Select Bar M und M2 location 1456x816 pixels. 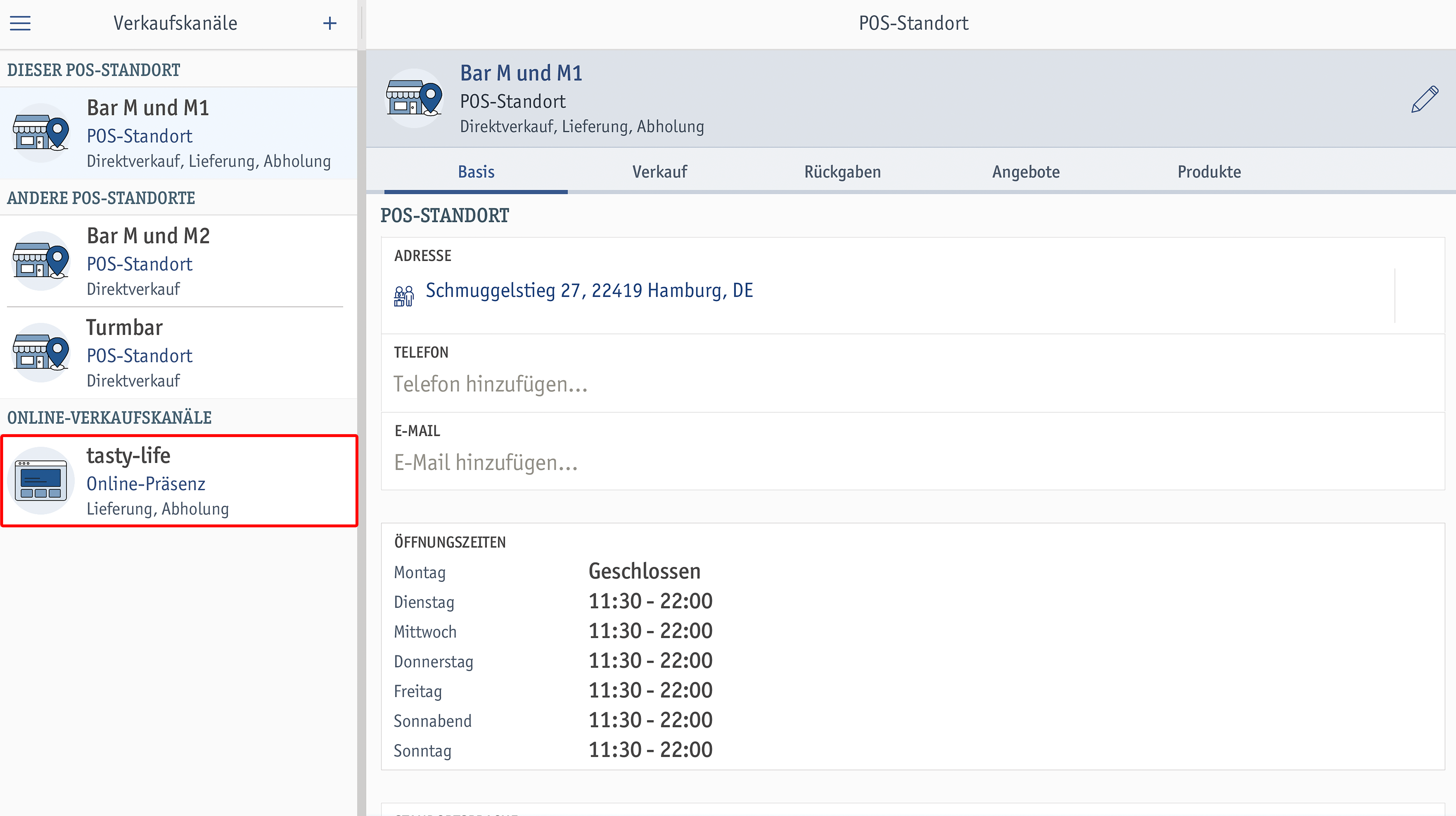point(179,261)
